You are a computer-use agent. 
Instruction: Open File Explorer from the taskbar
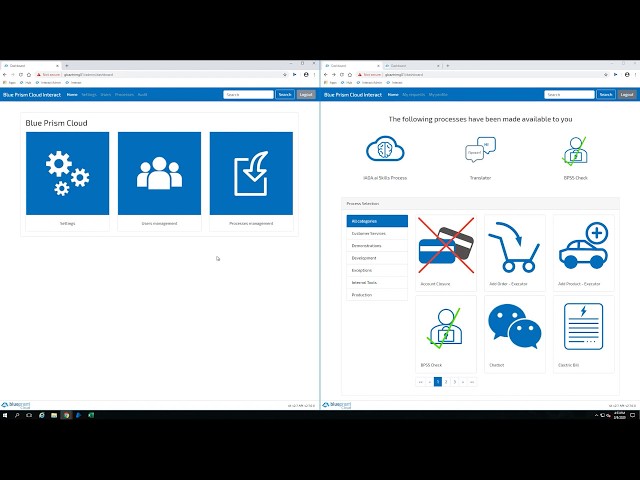coord(54,415)
